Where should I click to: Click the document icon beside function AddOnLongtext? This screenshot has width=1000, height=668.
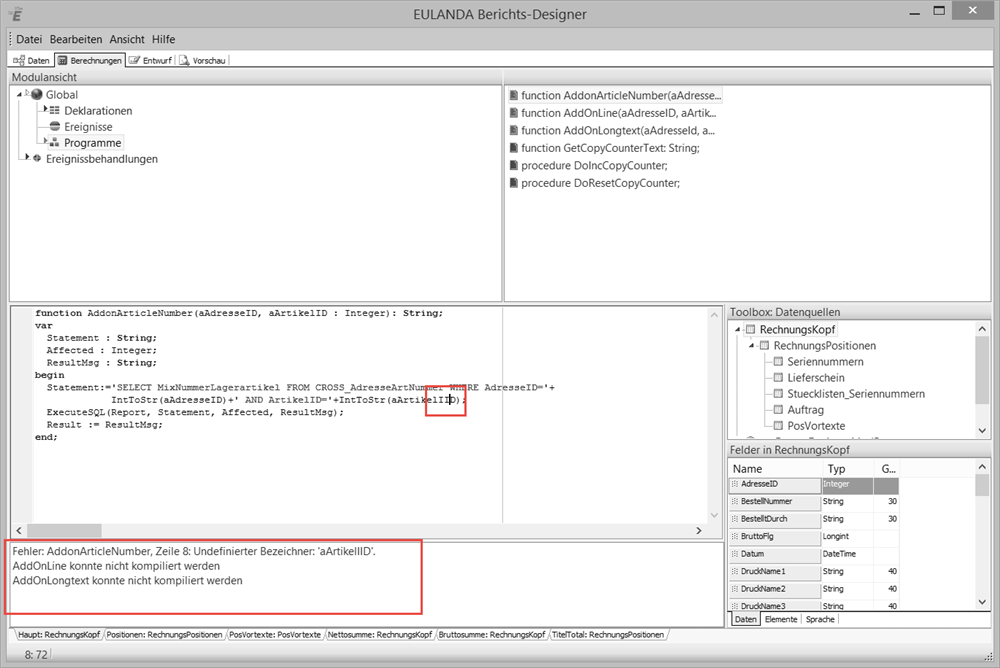click(x=513, y=130)
